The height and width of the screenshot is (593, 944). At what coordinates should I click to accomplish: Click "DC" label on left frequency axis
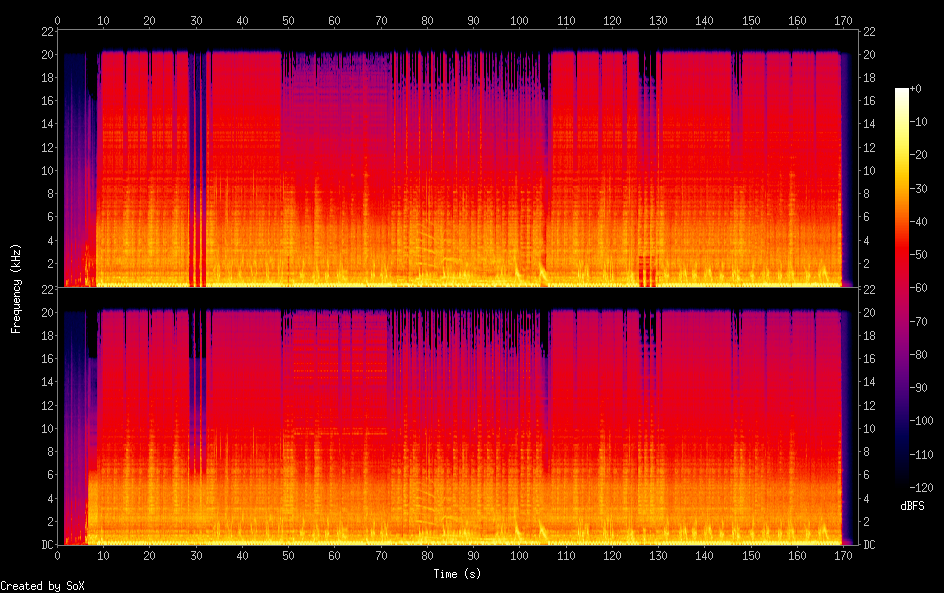tap(48, 545)
